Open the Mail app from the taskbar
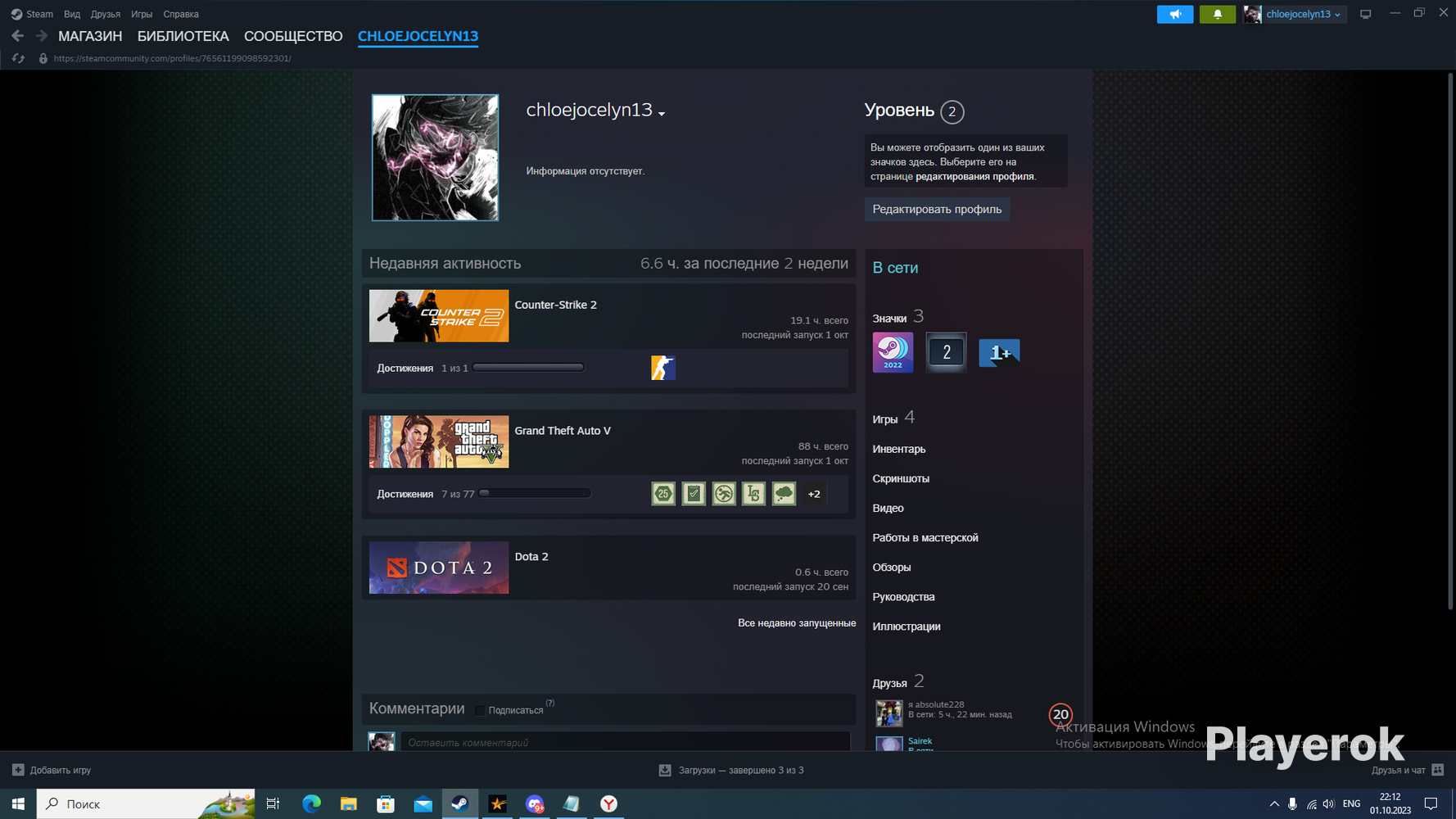The image size is (1456, 819). (x=423, y=803)
